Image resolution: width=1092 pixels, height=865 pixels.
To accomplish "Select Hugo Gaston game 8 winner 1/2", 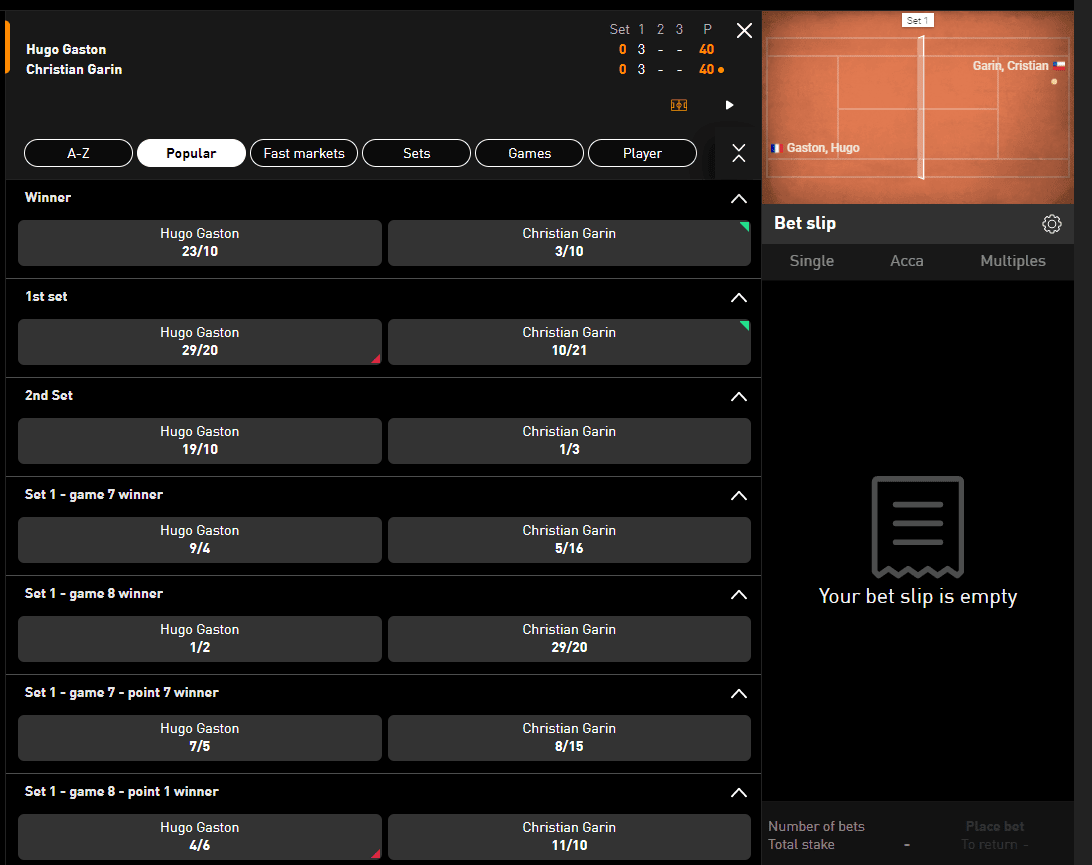I will tap(200, 638).
